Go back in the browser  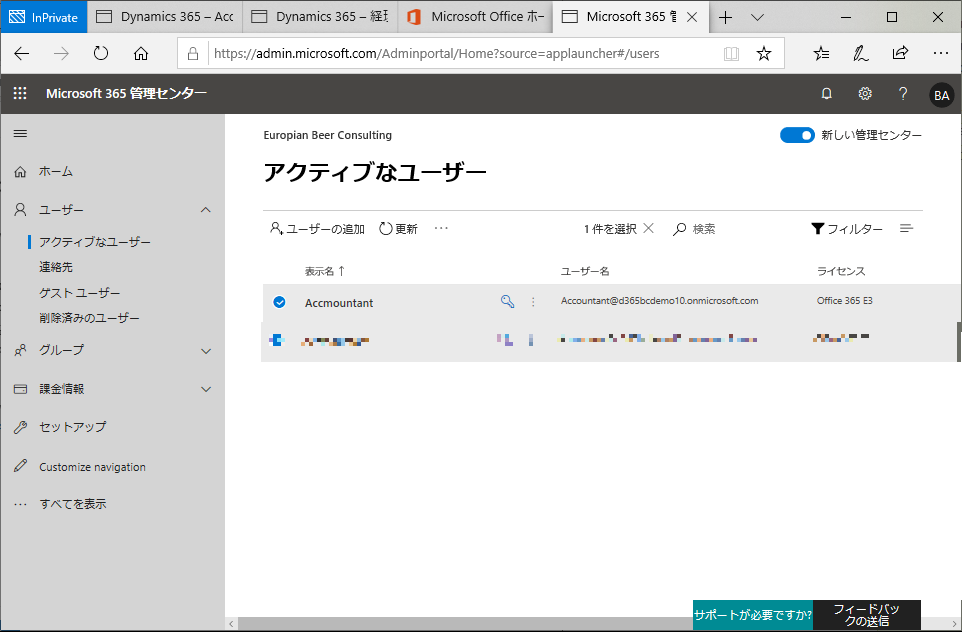(21, 53)
